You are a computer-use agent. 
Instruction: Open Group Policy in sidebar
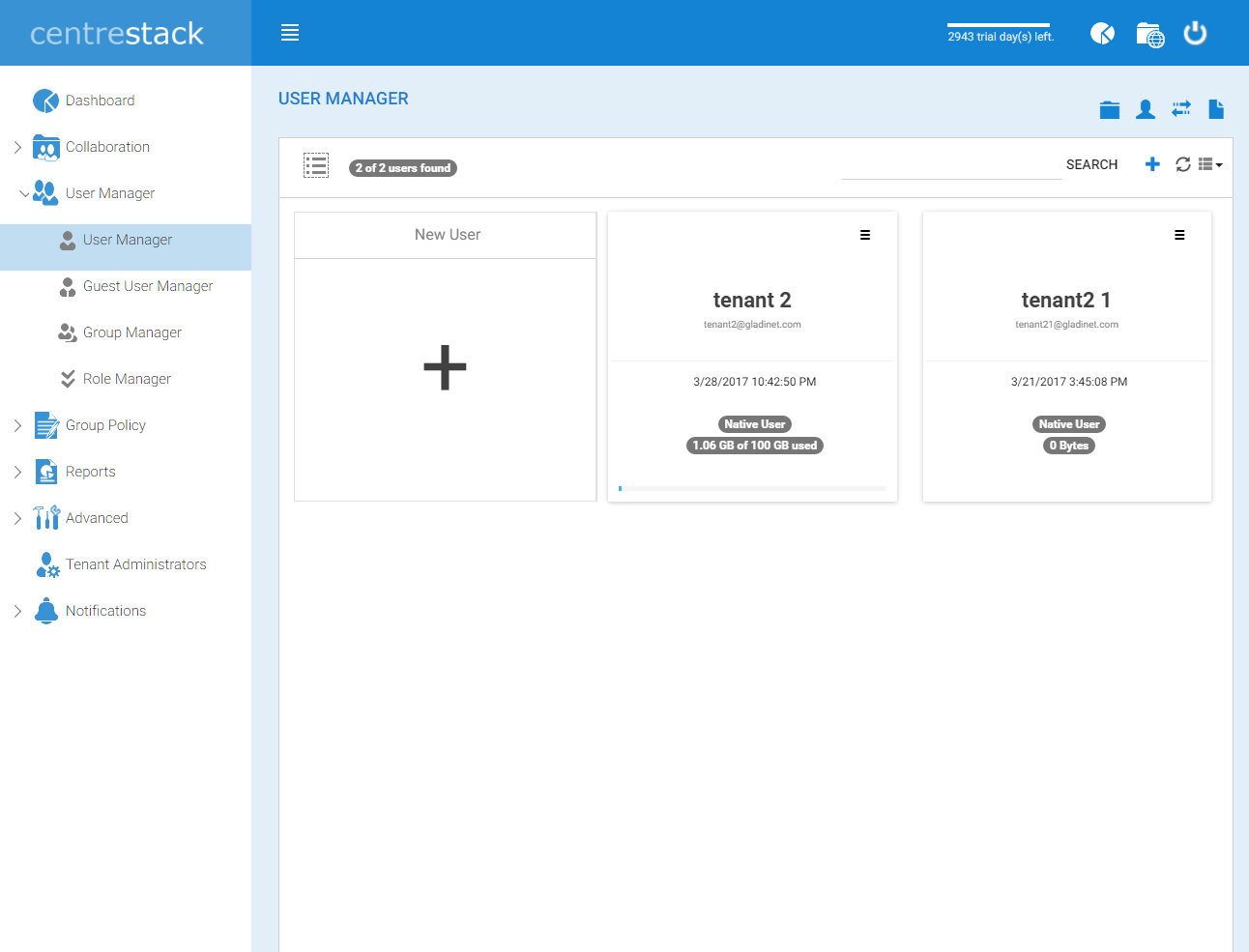pyautogui.click(x=105, y=425)
